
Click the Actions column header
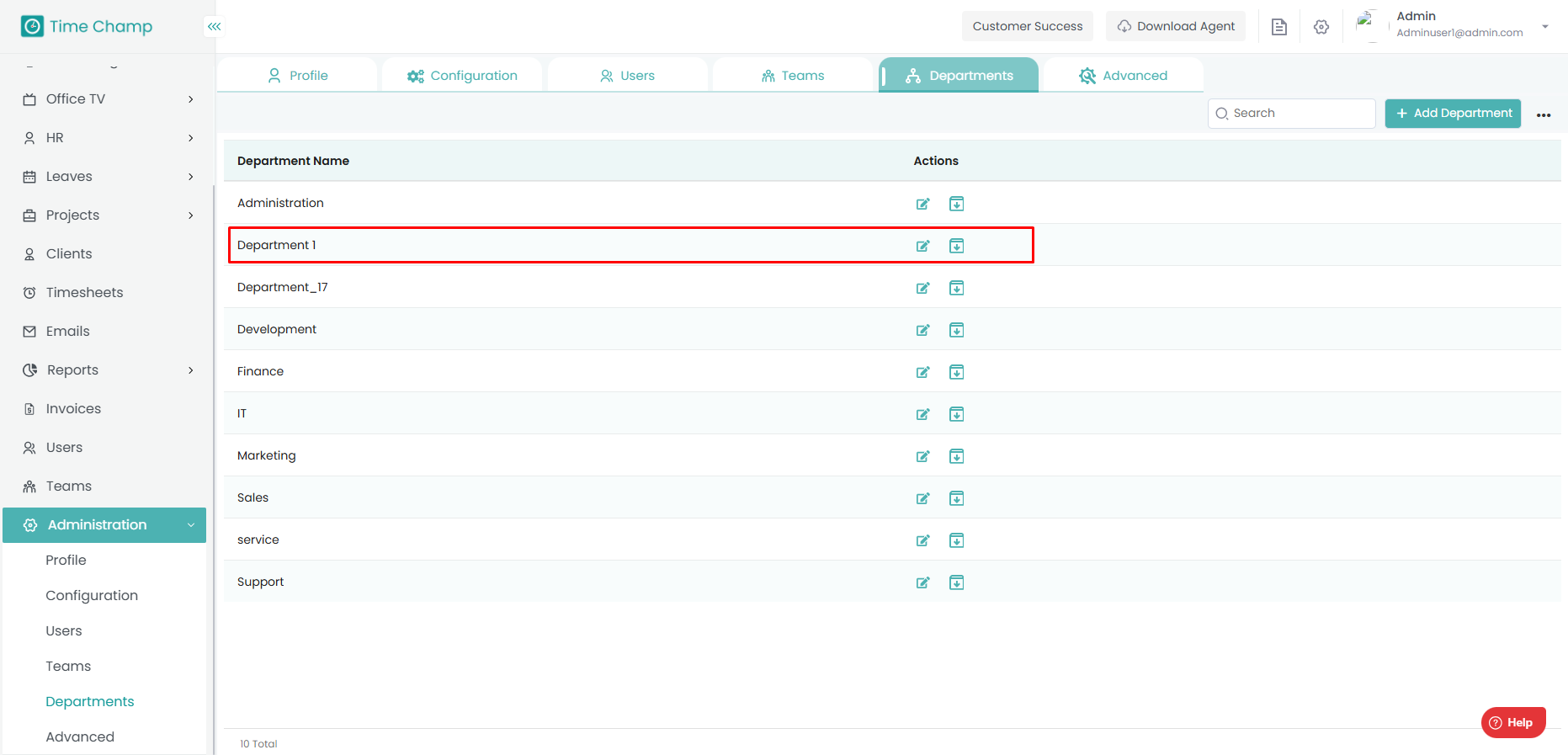[936, 161]
